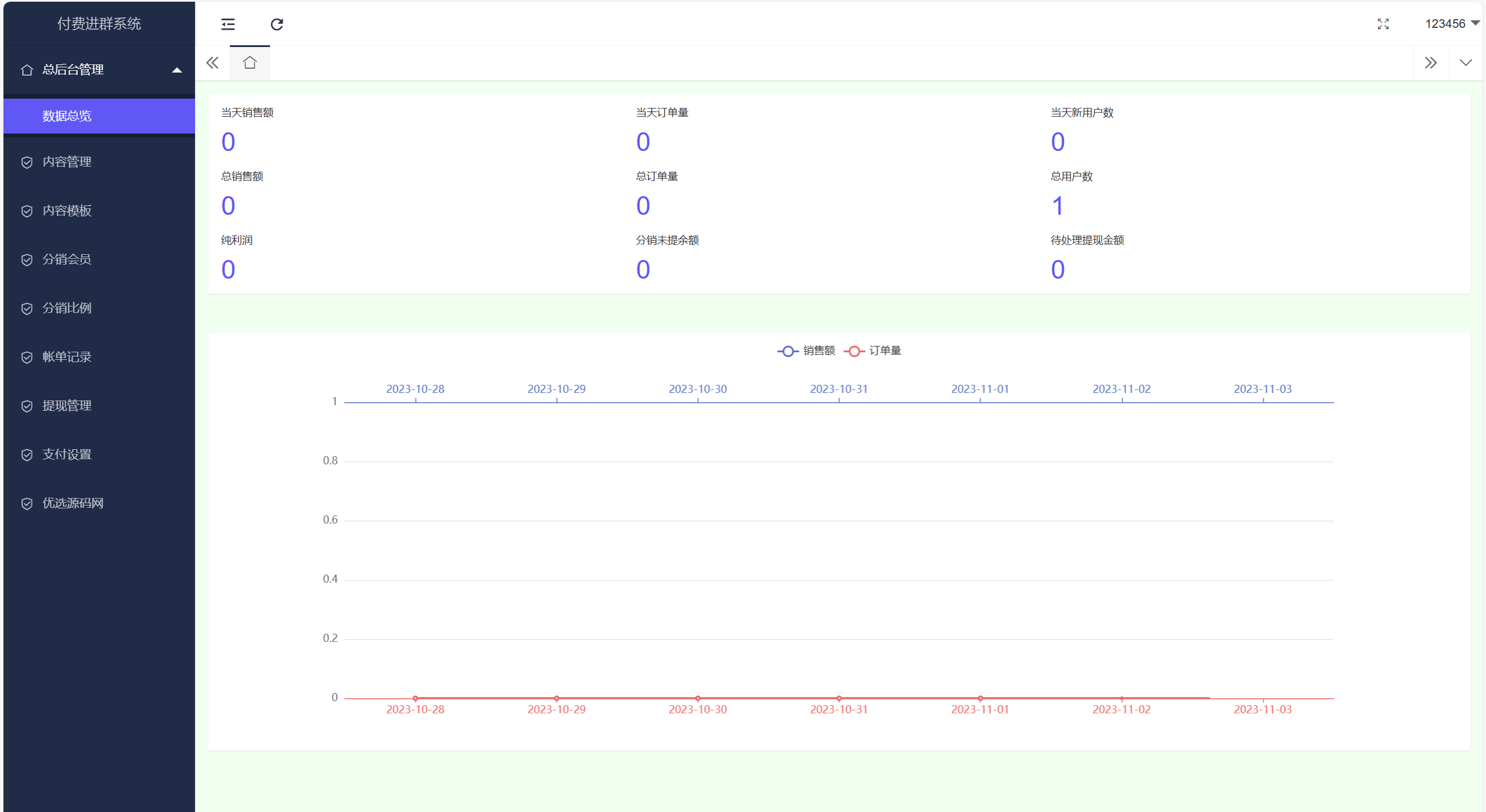Open tab options chevron dropdown
Viewport: 1486px width, 812px height.
tap(1466, 63)
